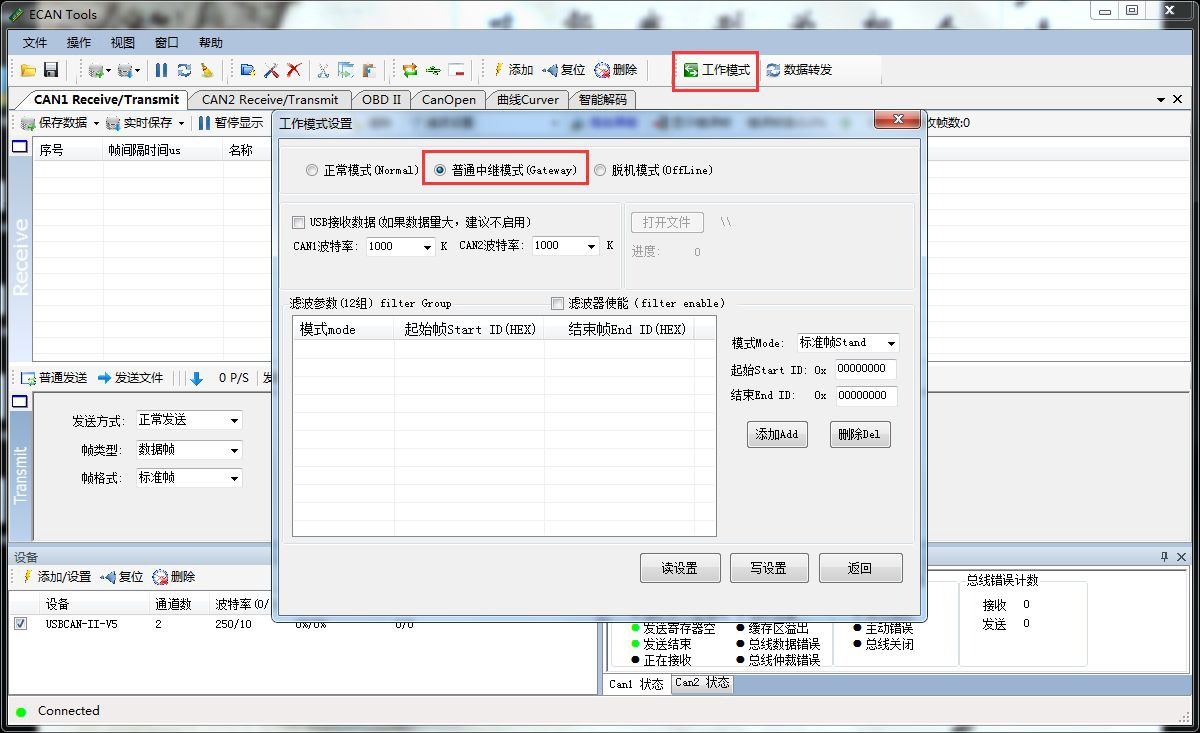1200x733 pixels.
Task: Click the 添加Add button
Action: click(x=777, y=435)
